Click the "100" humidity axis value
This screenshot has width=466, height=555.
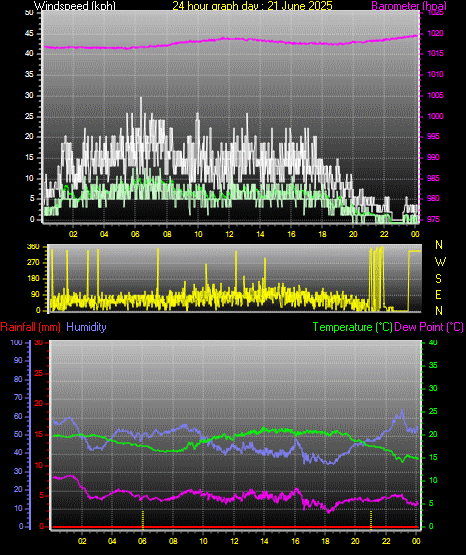click(16, 342)
